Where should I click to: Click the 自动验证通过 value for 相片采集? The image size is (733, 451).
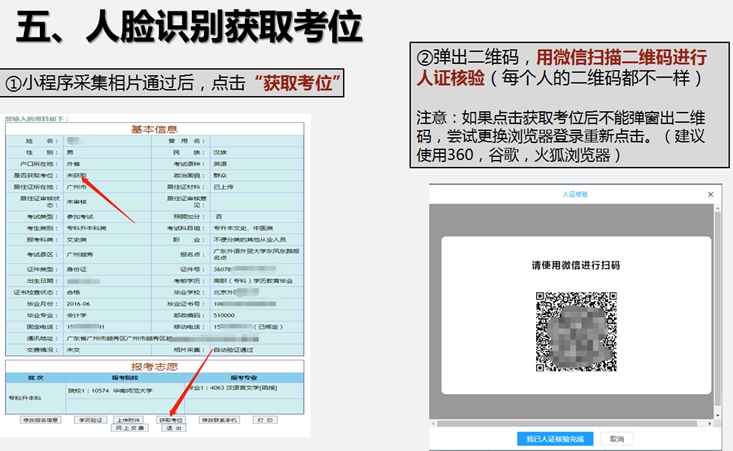coord(233,350)
